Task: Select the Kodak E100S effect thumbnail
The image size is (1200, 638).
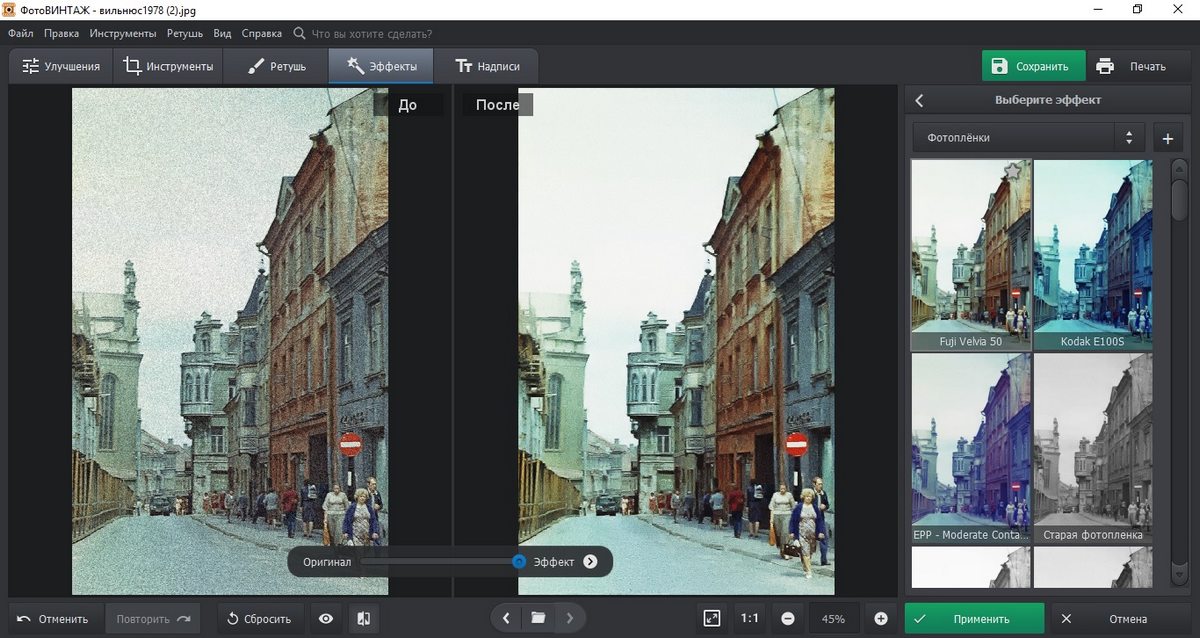Action: point(1092,255)
